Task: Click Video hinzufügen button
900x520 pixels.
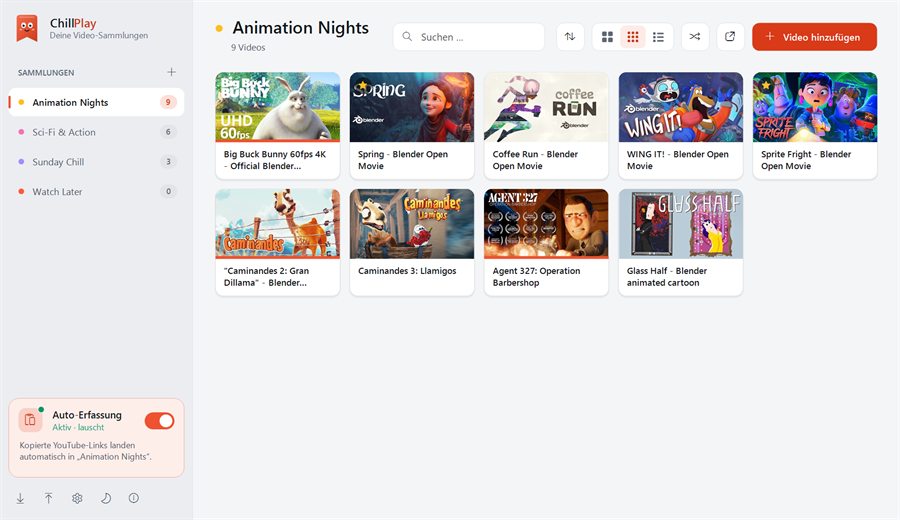Action: tap(814, 37)
